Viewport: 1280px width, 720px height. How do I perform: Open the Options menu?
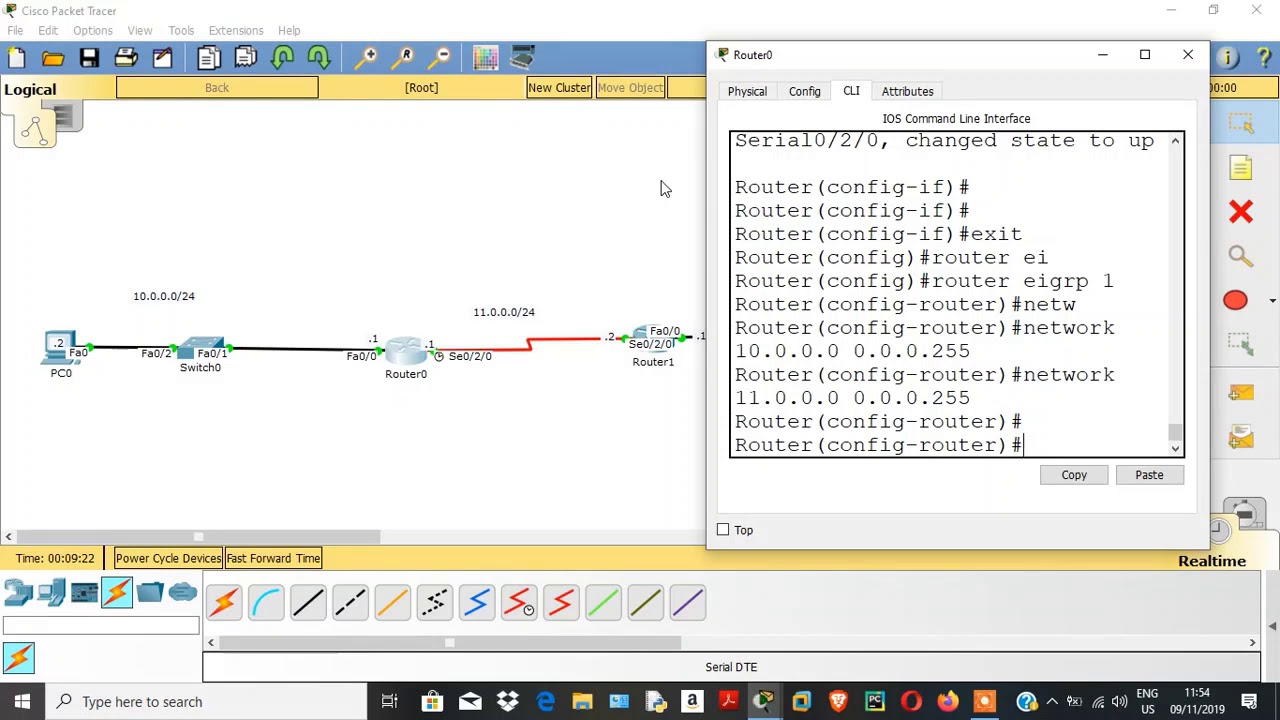tap(92, 30)
